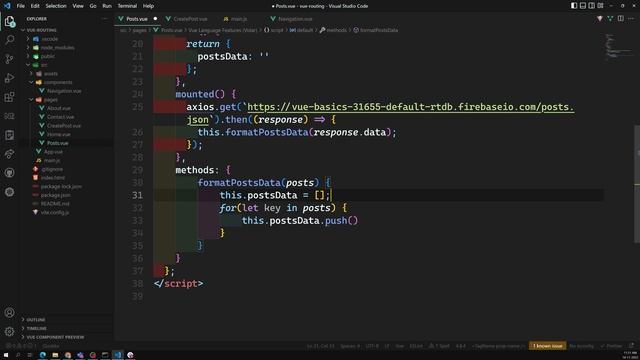Open the GitHub icon in activity bar
Viewport: 640px width, 360px height.
coord(9,173)
